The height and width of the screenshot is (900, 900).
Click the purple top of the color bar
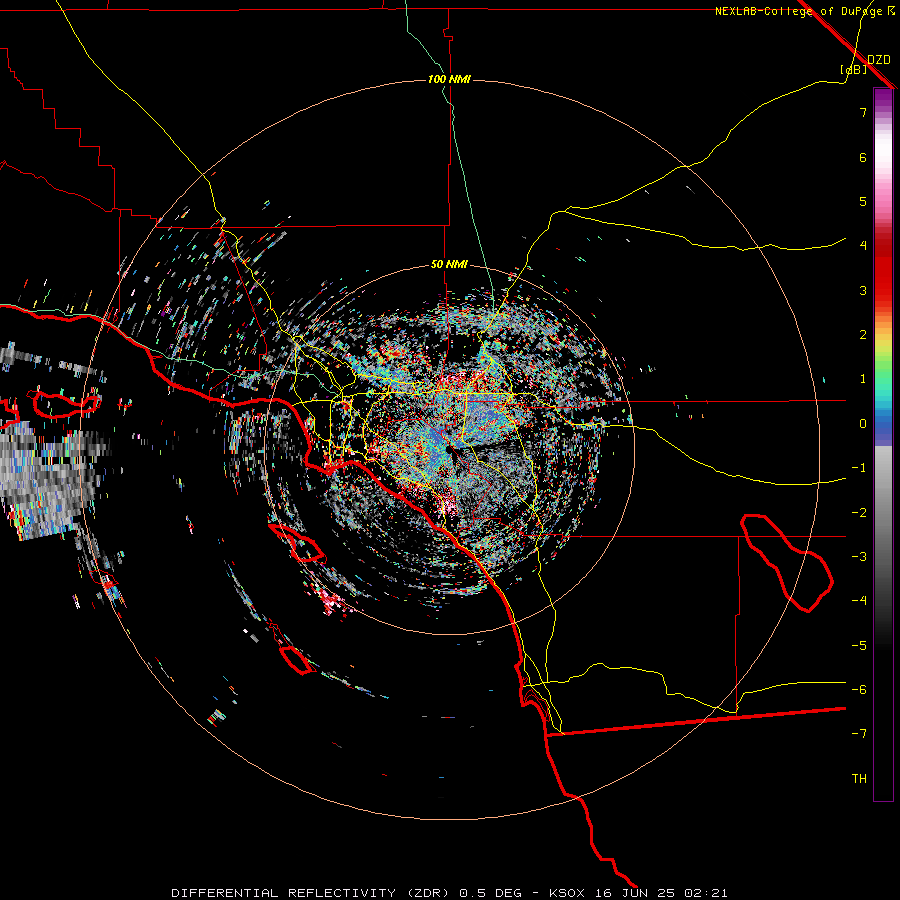(883, 98)
